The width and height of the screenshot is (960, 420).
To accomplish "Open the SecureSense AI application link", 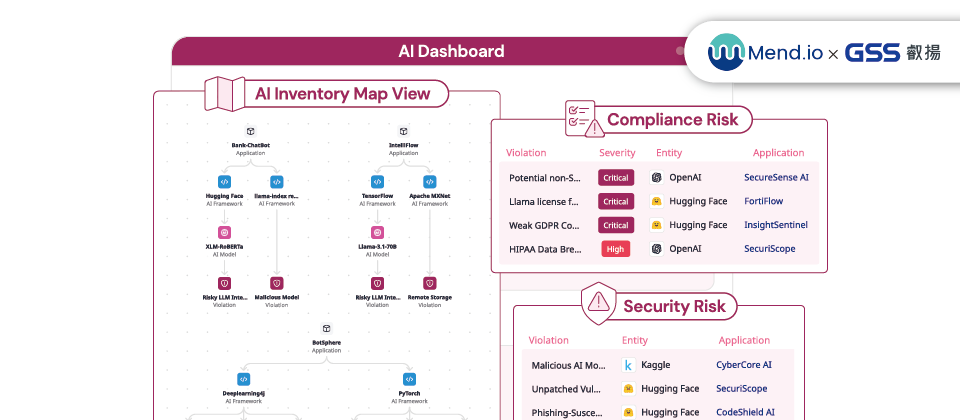I will 776,178.
